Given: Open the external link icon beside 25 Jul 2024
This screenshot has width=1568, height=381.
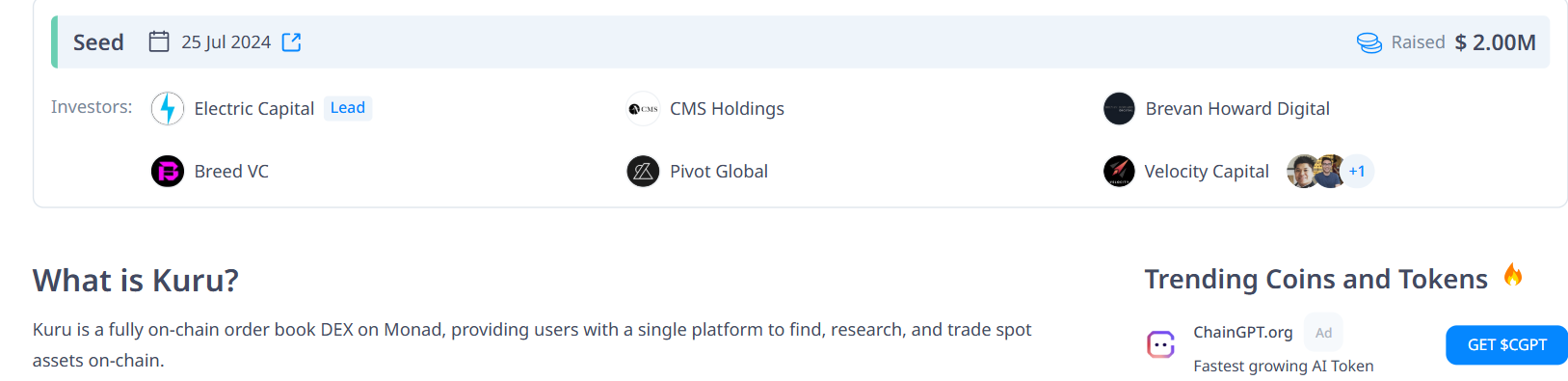Looking at the screenshot, I should coord(291,41).
